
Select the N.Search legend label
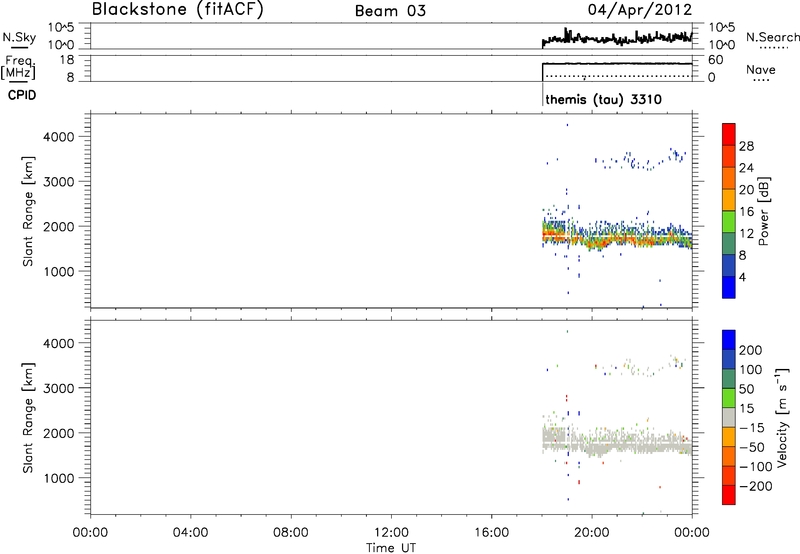point(773,37)
